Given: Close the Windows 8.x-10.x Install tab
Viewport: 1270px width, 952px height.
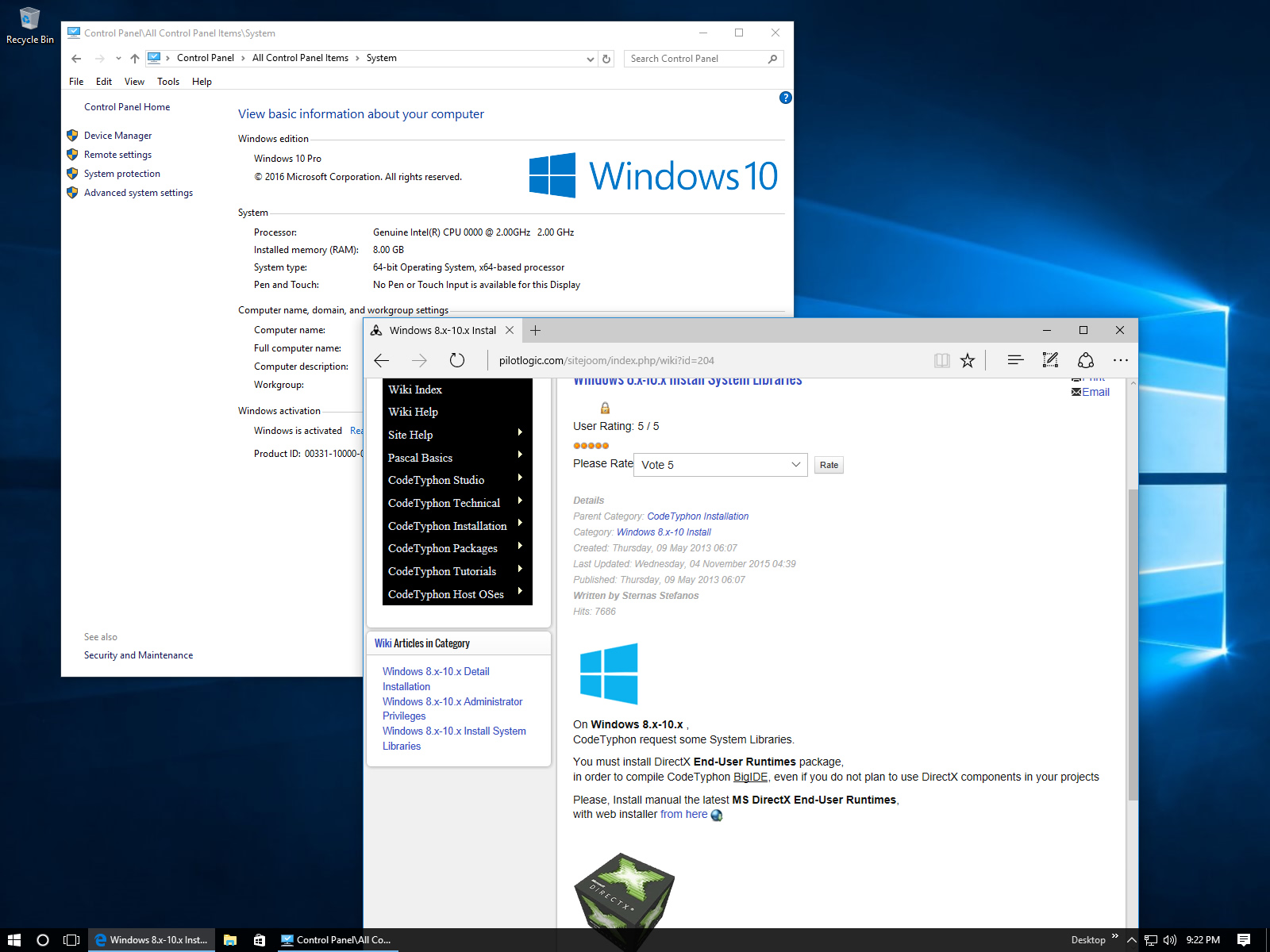Looking at the screenshot, I should click(x=510, y=330).
